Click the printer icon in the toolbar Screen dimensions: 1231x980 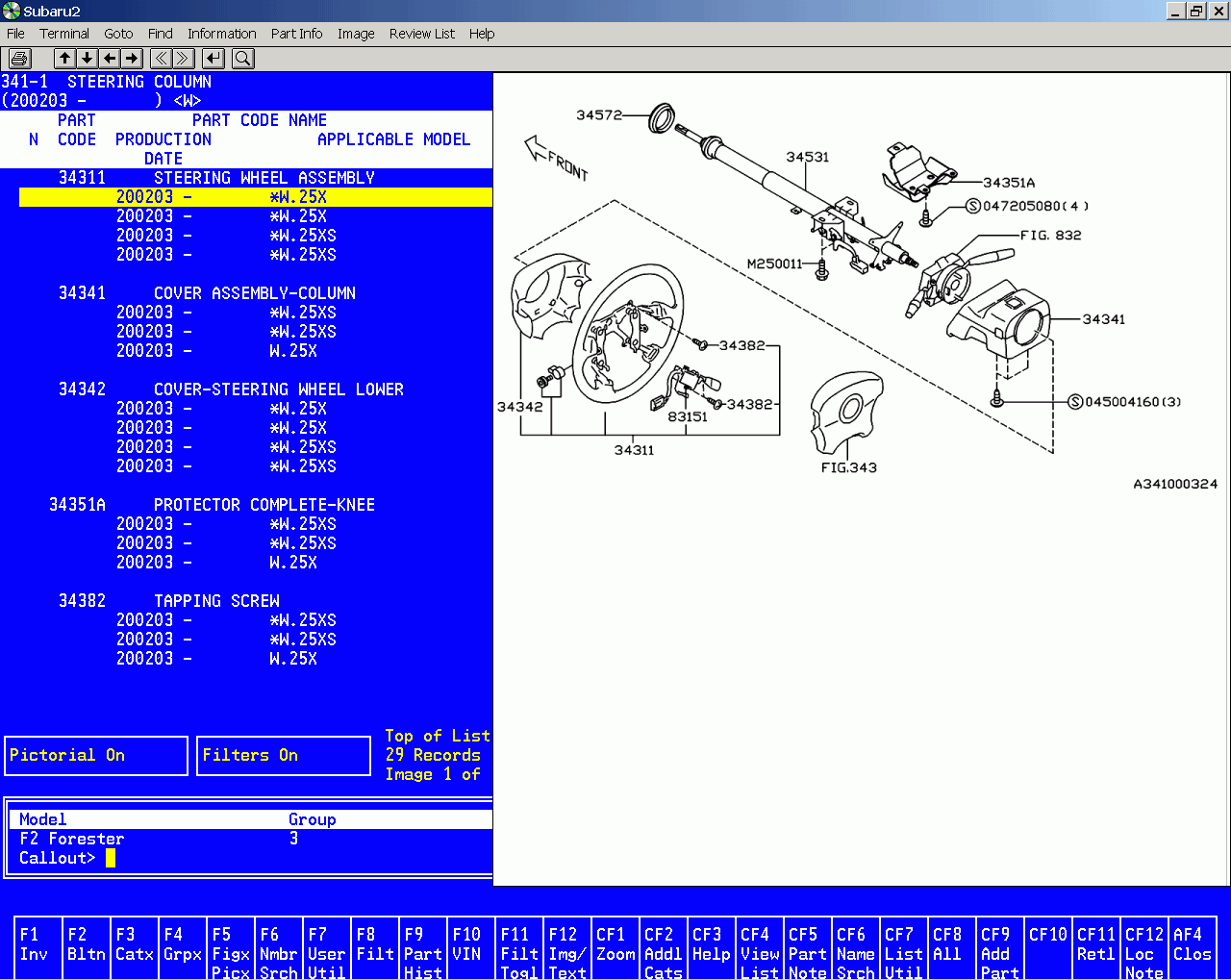point(20,59)
